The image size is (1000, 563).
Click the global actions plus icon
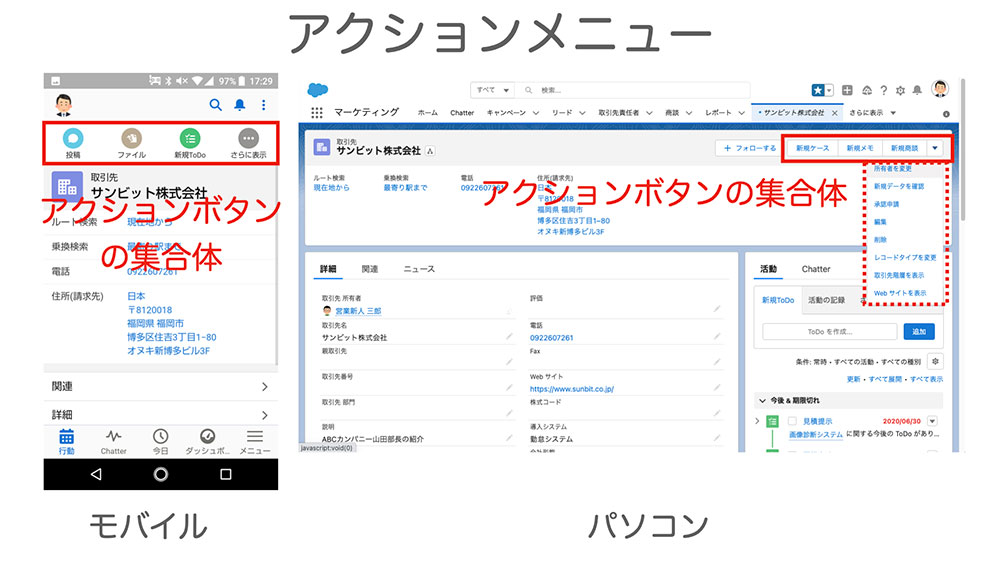847,91
